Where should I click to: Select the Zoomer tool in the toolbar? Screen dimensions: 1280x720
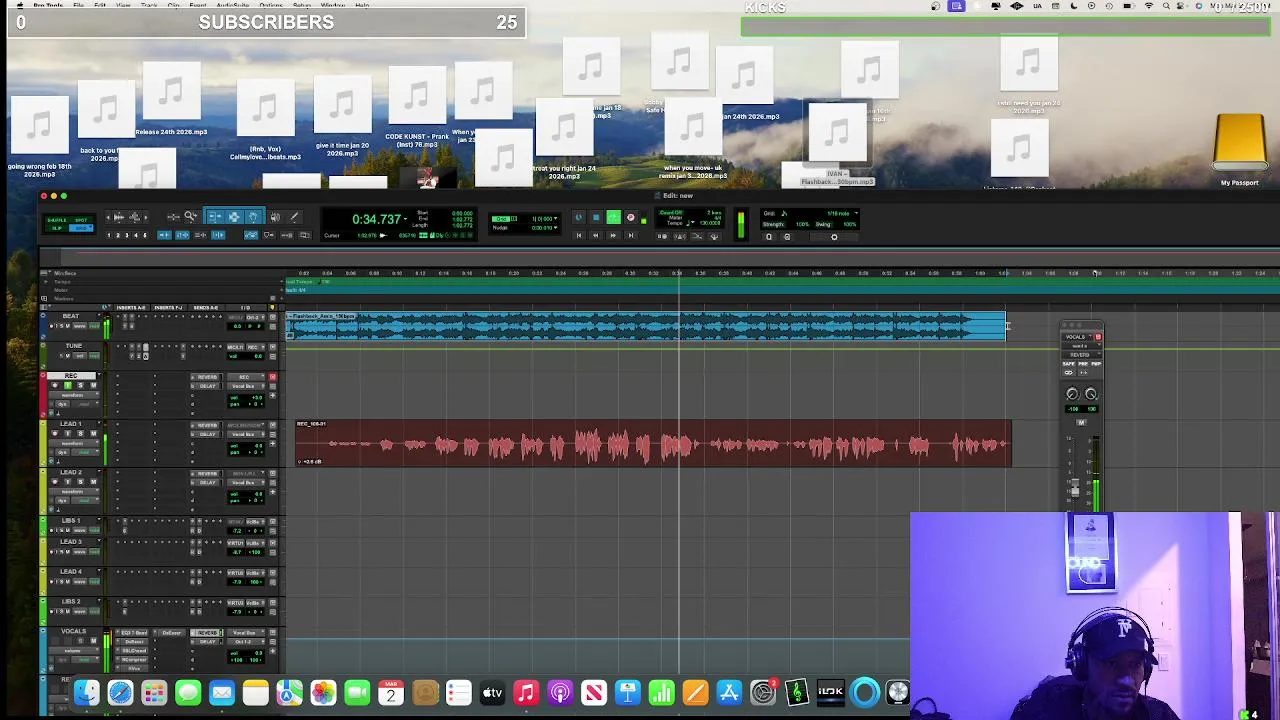(x=191, y=217)
